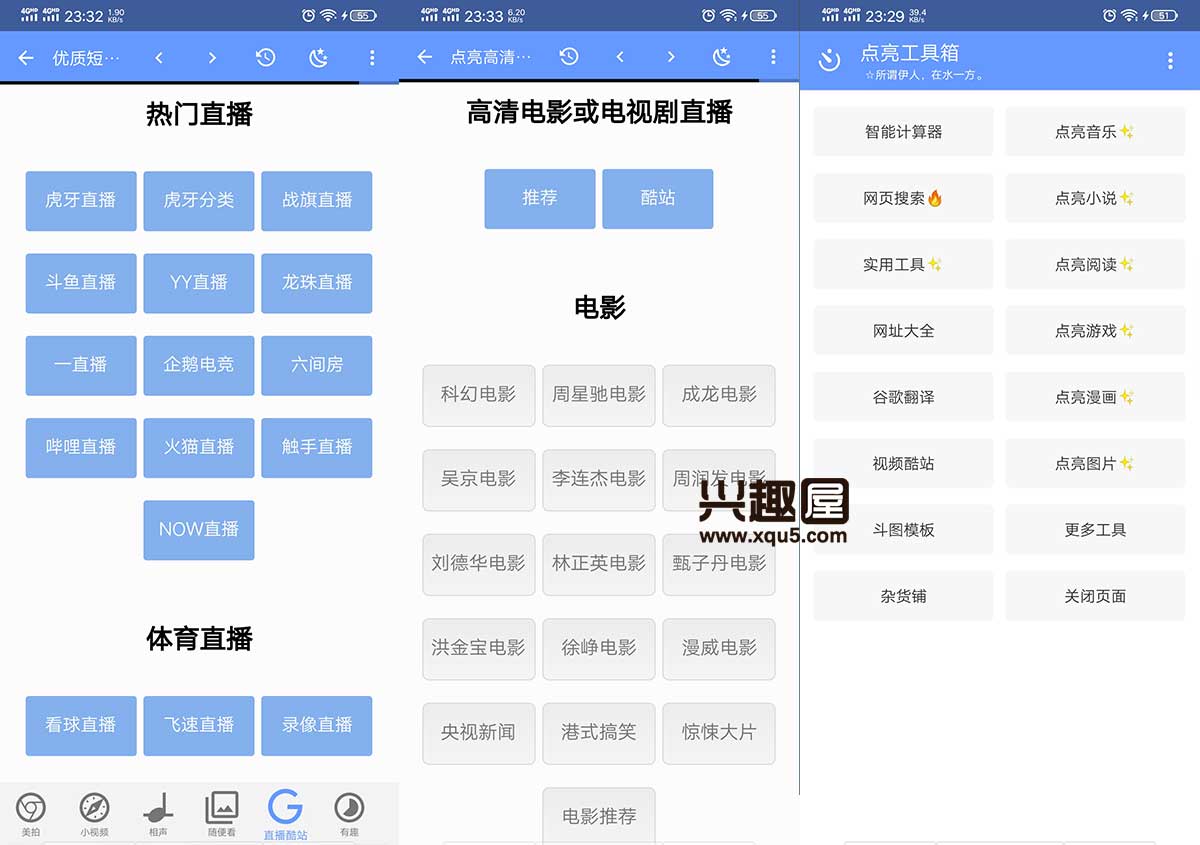
Task: Open 战旗直播 live stream
Action: pyautogui.click(x=317, y=200)
